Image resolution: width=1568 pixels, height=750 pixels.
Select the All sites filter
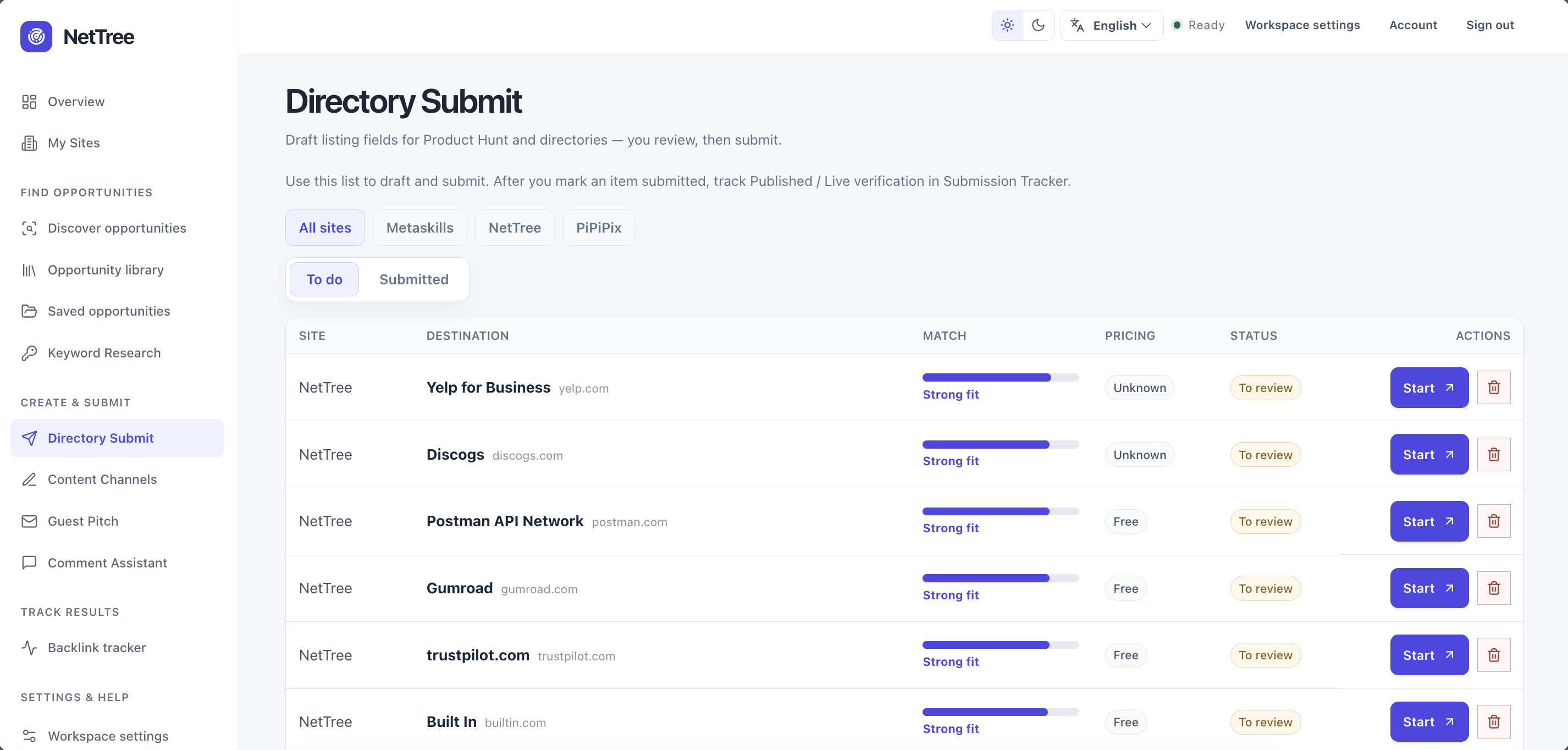pyautogui.click(x=325, y=228)
